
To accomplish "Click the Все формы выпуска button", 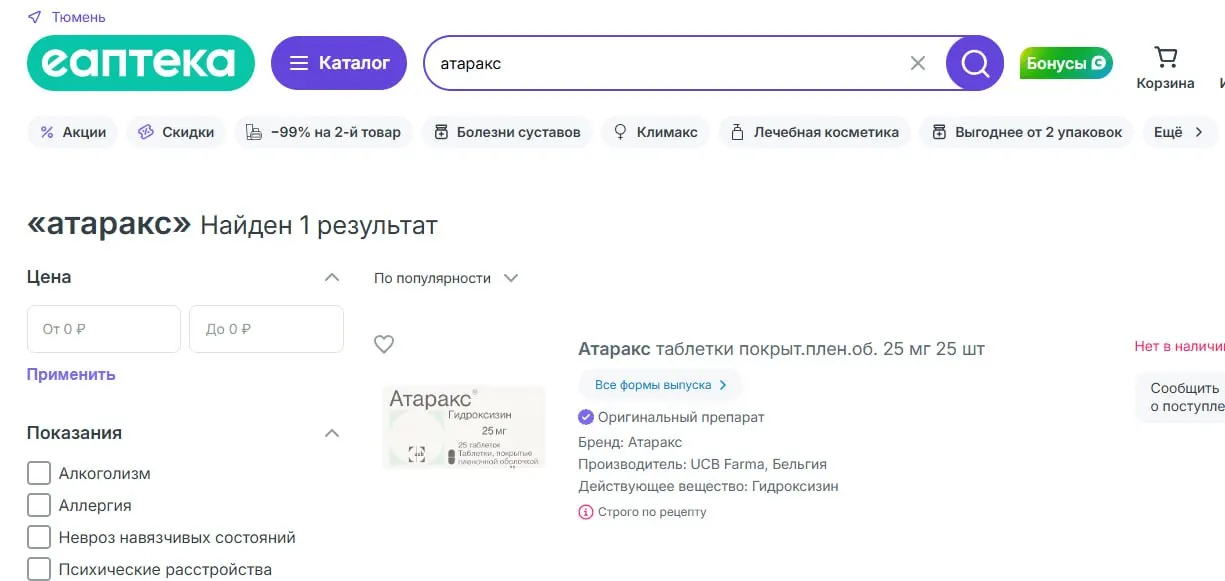I will click(x=660, y=384).
